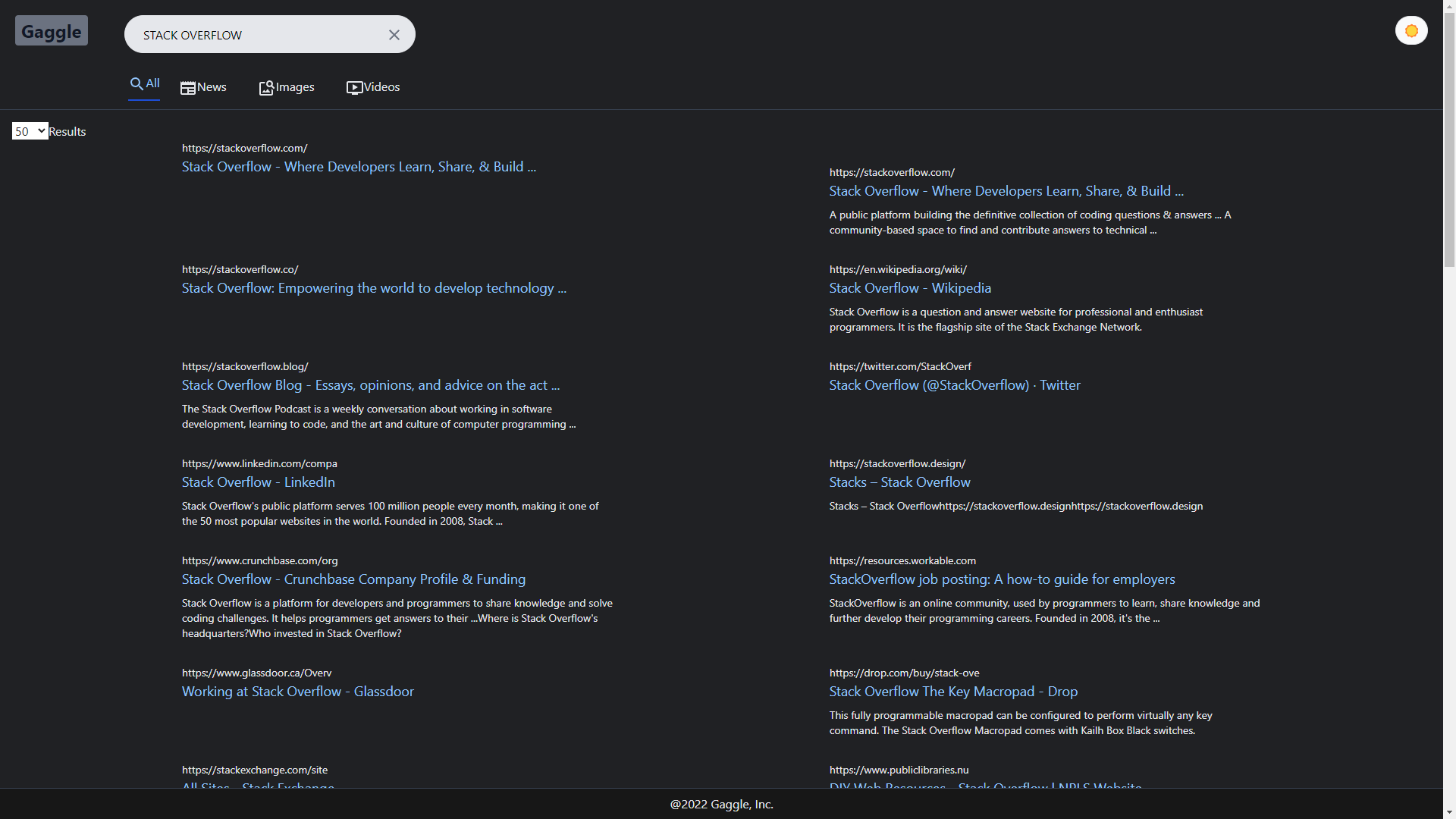Click the https://resources.workable.com URL text
Viewport: 1456px width, 819px height.
coord(902,560)
